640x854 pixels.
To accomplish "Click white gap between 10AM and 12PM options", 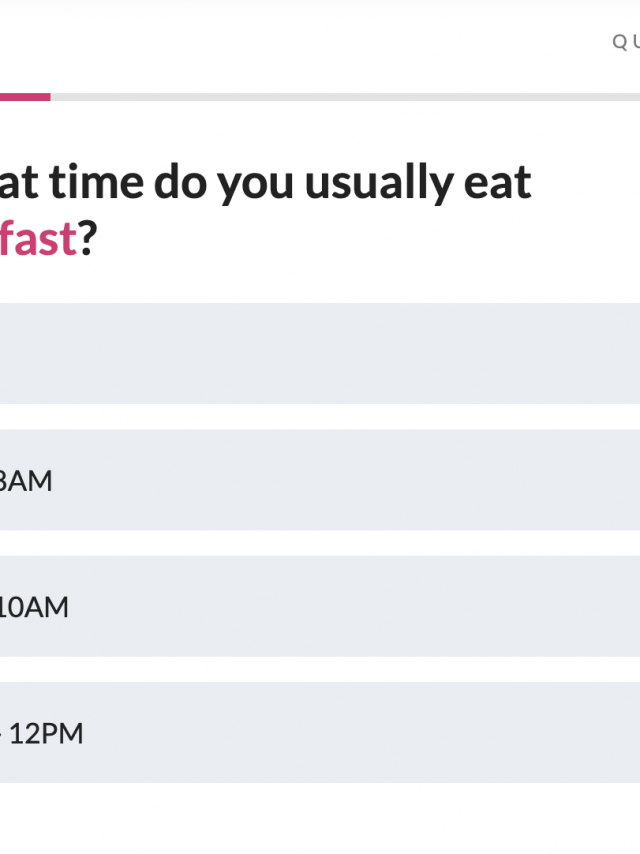I will (320, 669).
